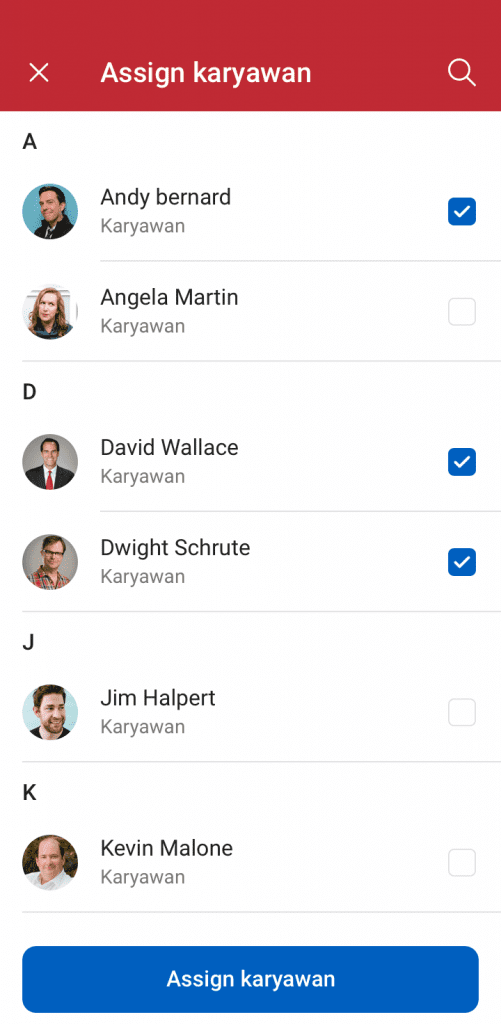This screenshot has height=1024, width=501.
Task: Tap Kevin Malone's profile picture
Action: pos(50,863)
